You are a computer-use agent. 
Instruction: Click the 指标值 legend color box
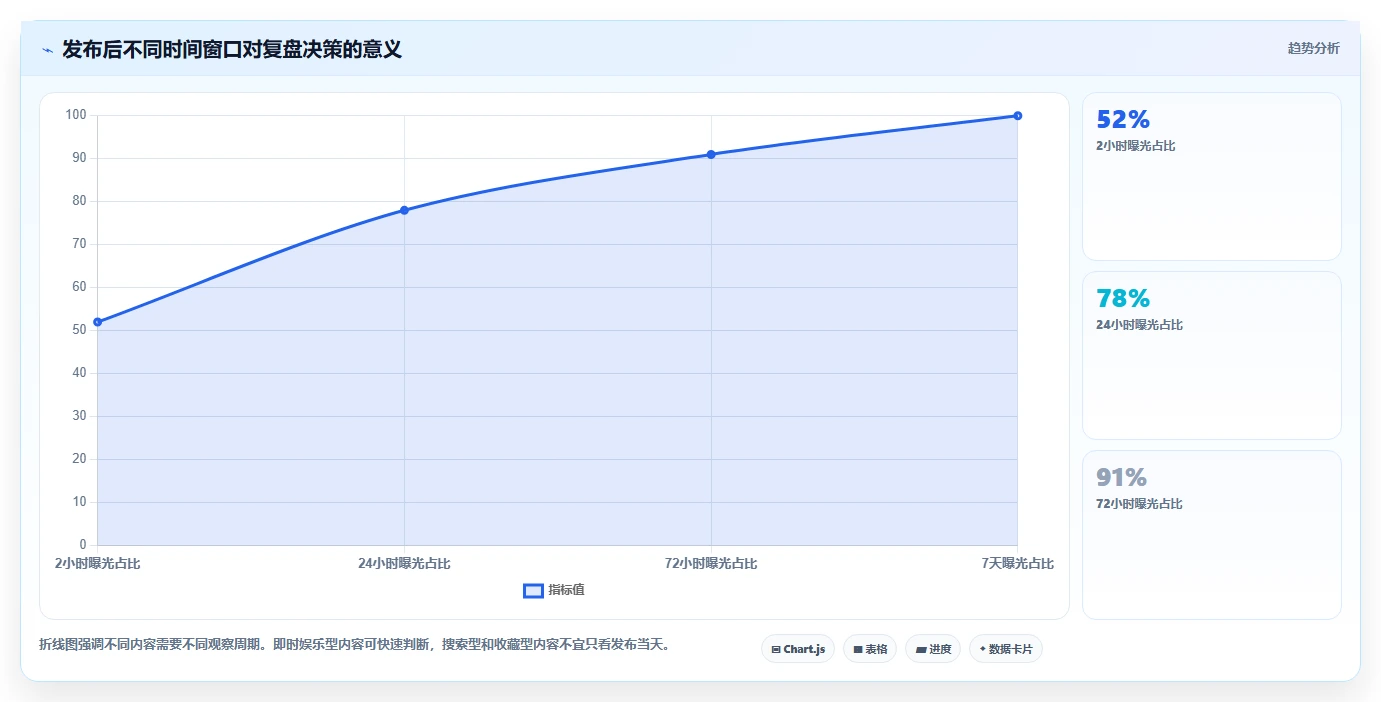pyautogui.click(x=533, y=590)
